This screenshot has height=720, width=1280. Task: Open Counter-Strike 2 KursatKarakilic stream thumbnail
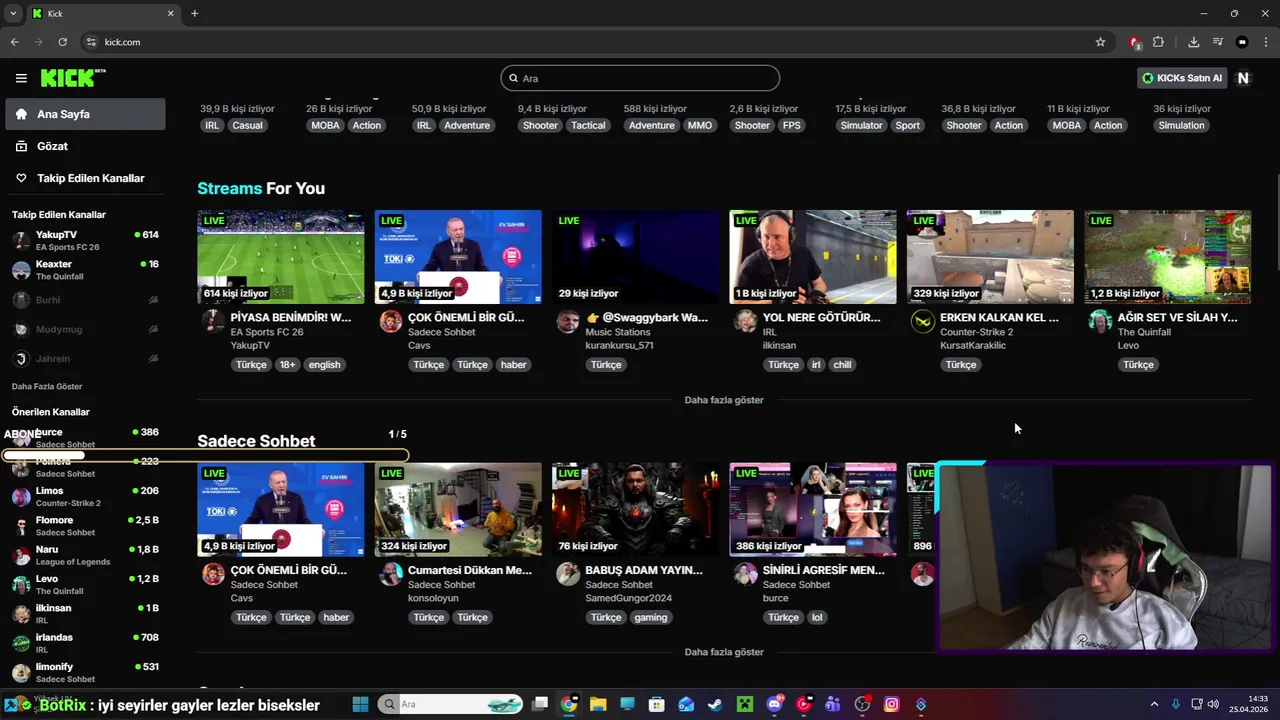click(990, 257)
